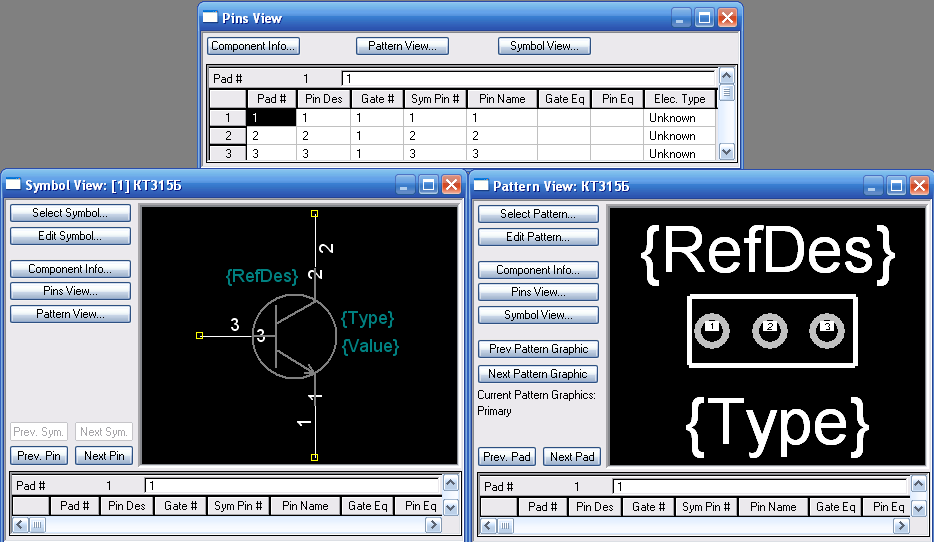The width and height of the screenshot is (934, 542).
Task: Open Component Info in Pins View window
Action: pos(253,46)
